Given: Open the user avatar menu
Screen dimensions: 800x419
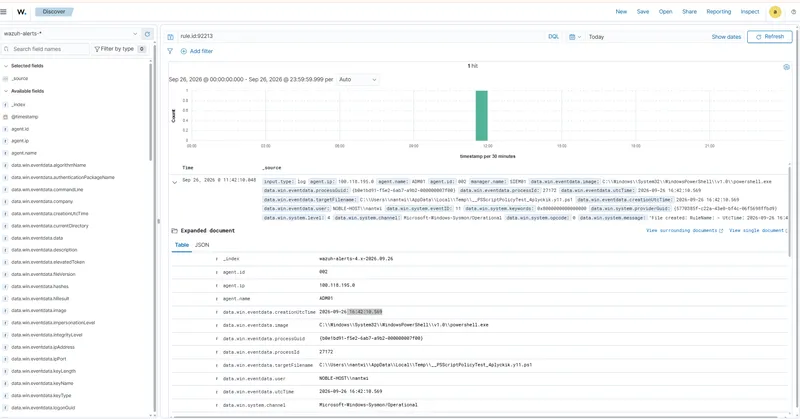Looking at the screenshot, I should (x=775, y=12).
